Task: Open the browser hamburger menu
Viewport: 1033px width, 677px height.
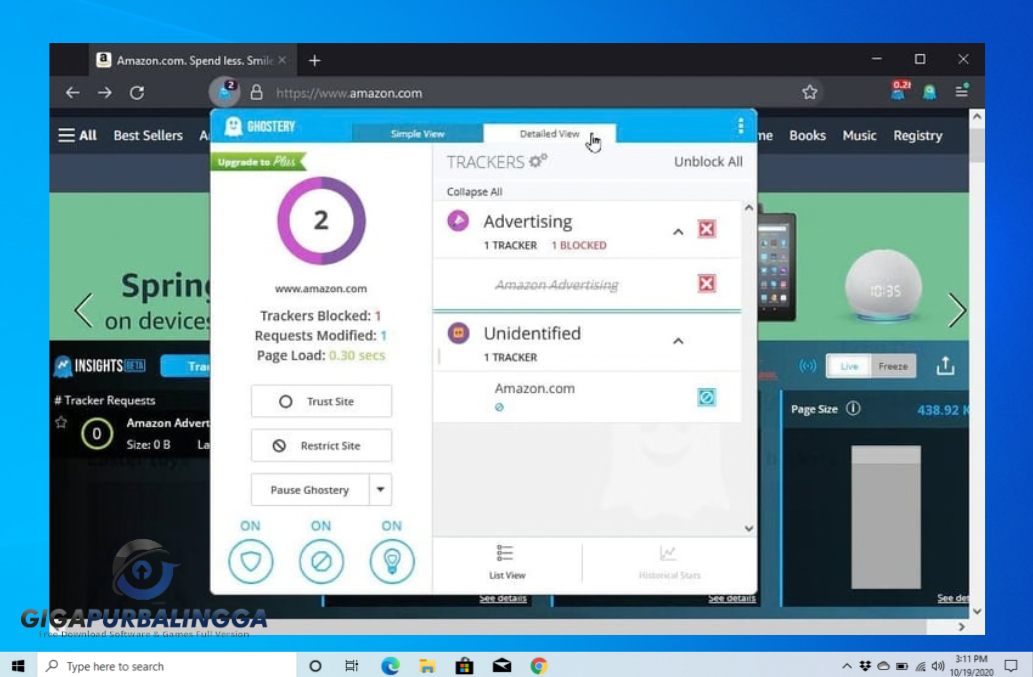Action: [x=962, y=91]
